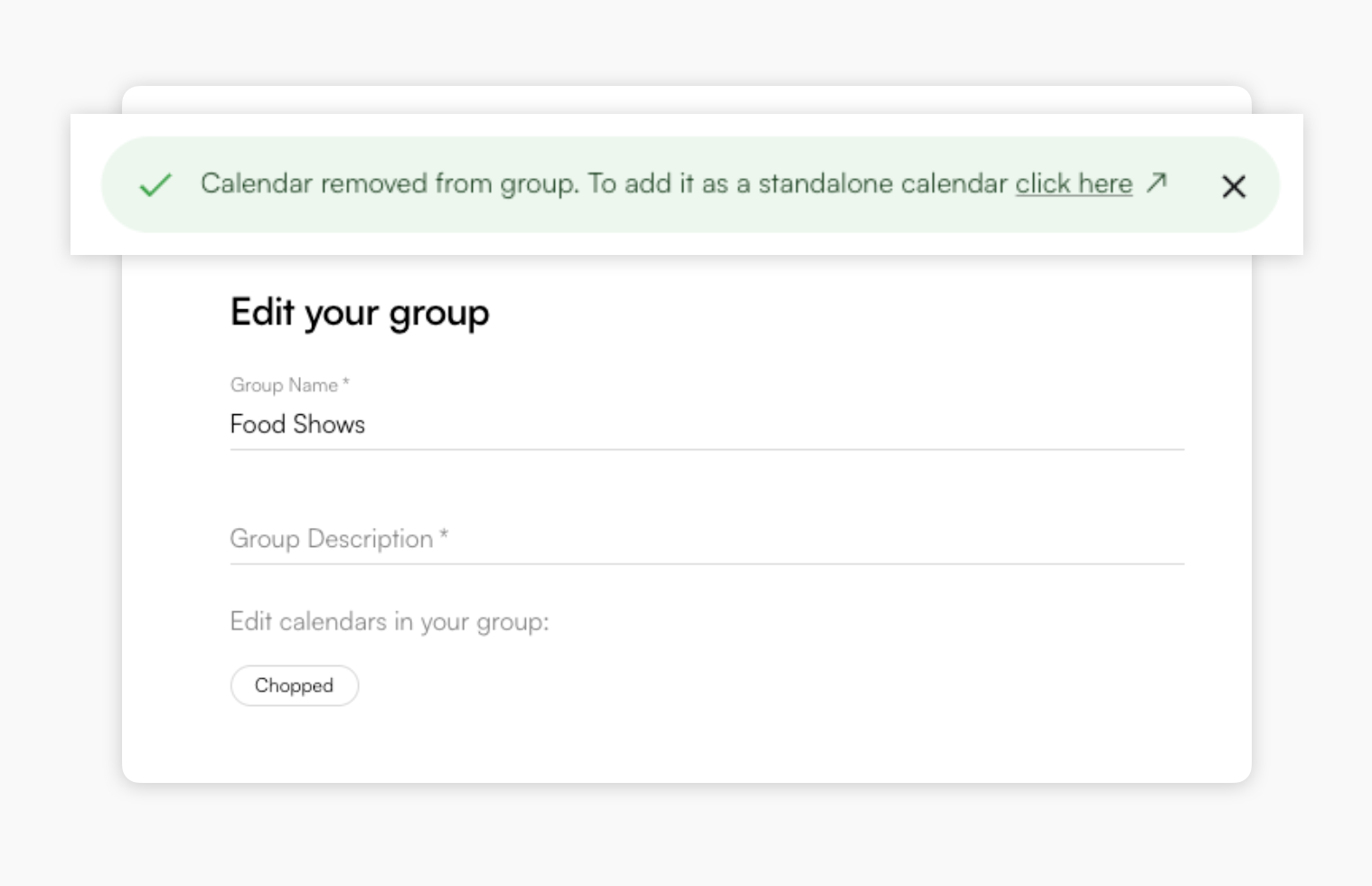Click the "Group Name" field label
The image size is (1372, 886).
point(284,385)
